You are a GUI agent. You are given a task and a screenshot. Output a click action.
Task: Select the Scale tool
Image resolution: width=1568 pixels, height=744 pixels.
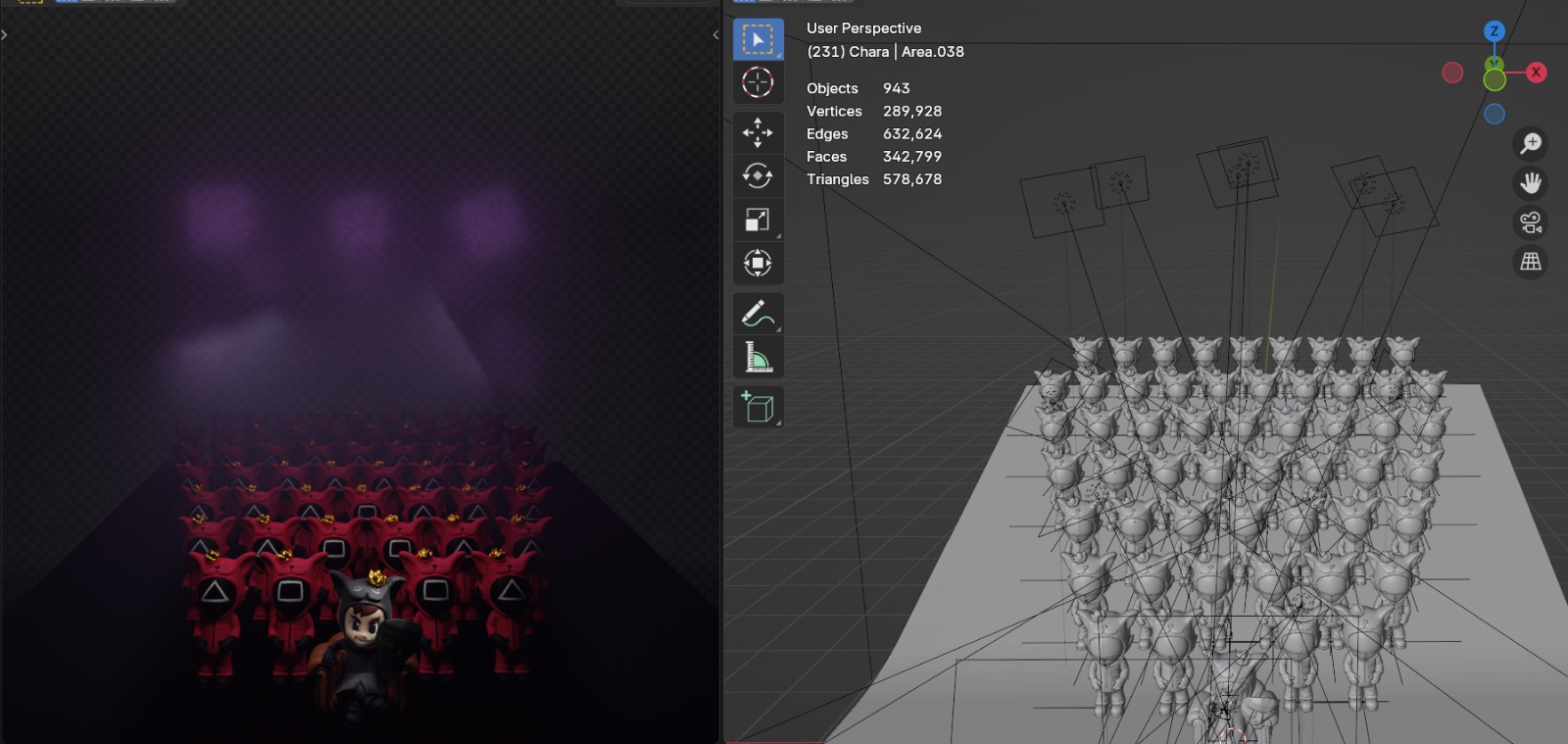pyautogui.click(x=758, y=220)
